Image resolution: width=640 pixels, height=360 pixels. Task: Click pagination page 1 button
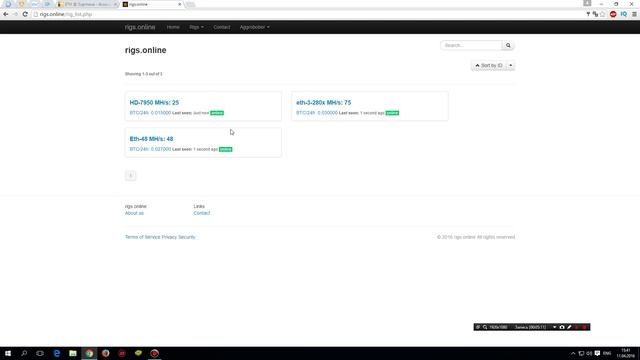pyautogui.click(x=131, y=176)
